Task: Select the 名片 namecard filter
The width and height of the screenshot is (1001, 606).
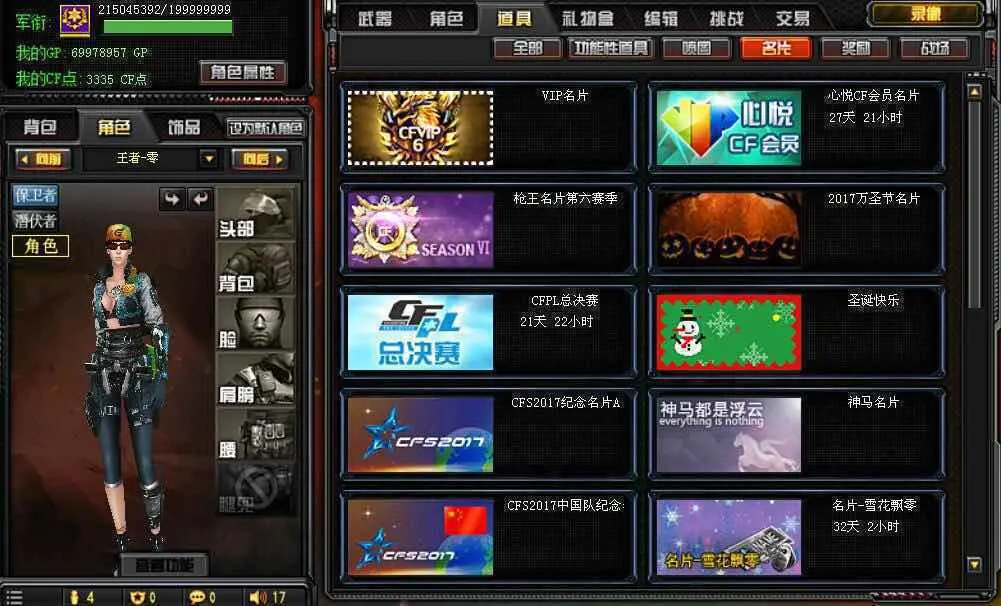Action: [776, 48]
